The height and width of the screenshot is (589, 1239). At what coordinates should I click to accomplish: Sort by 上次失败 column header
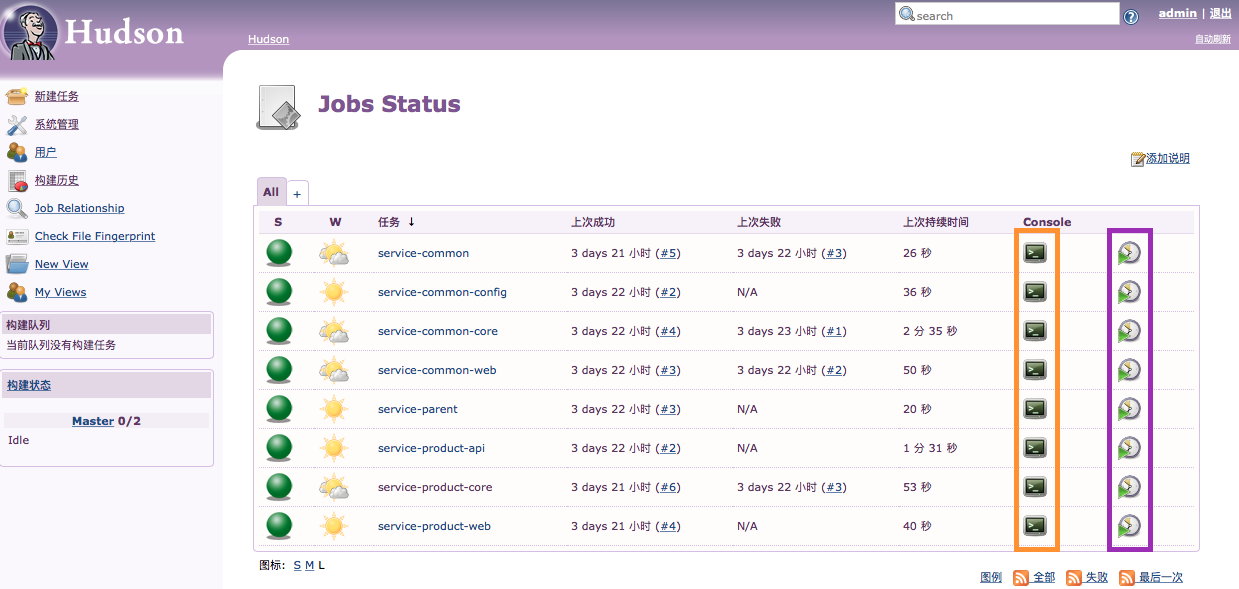tap(759, 222)
